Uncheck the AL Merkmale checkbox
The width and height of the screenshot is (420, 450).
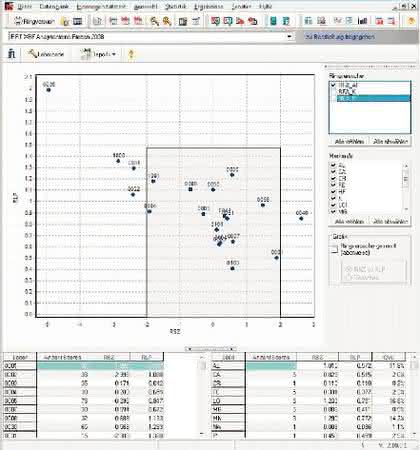[333, 165]
